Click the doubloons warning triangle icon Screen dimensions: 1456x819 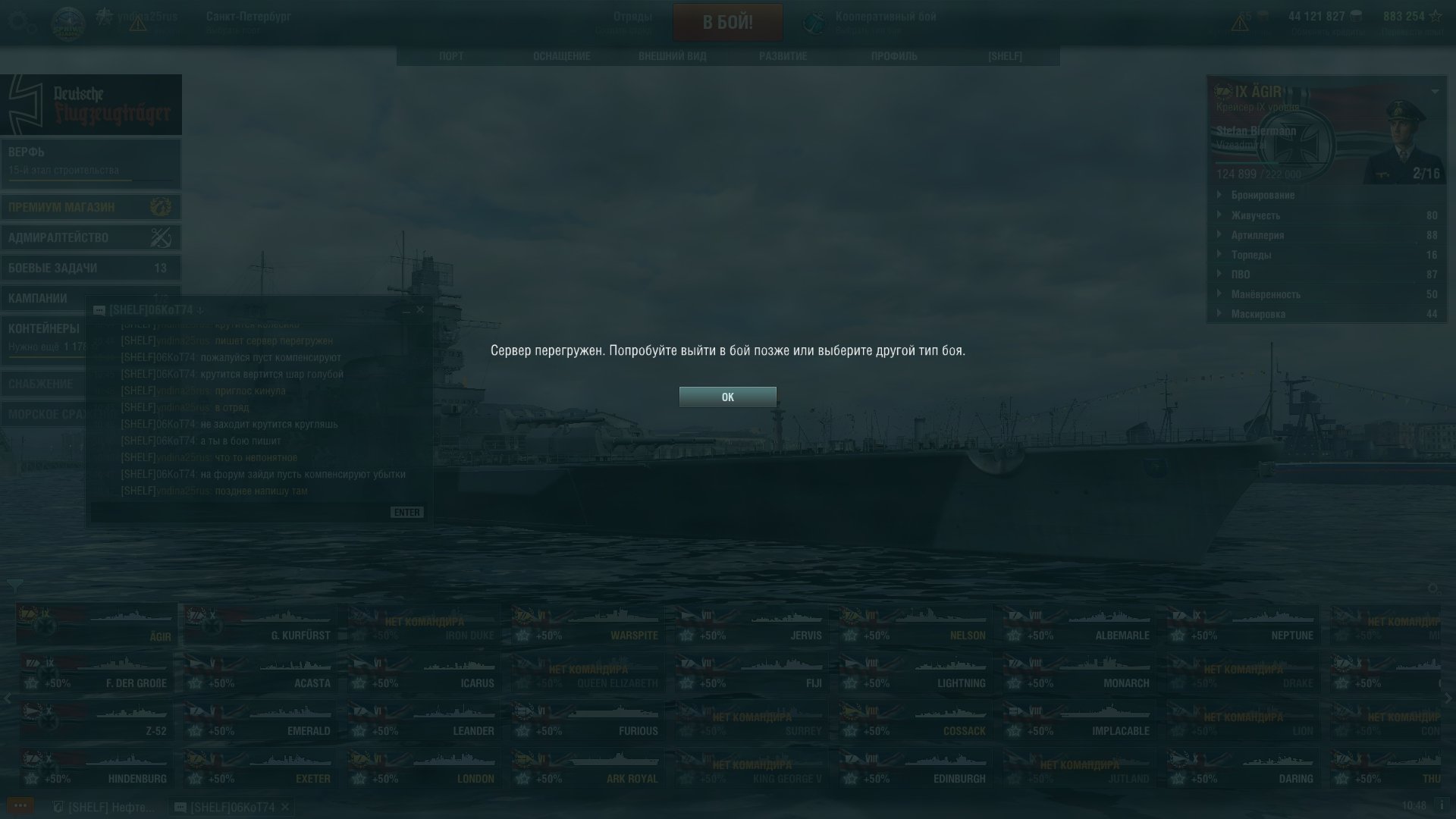coord(1241,24)
